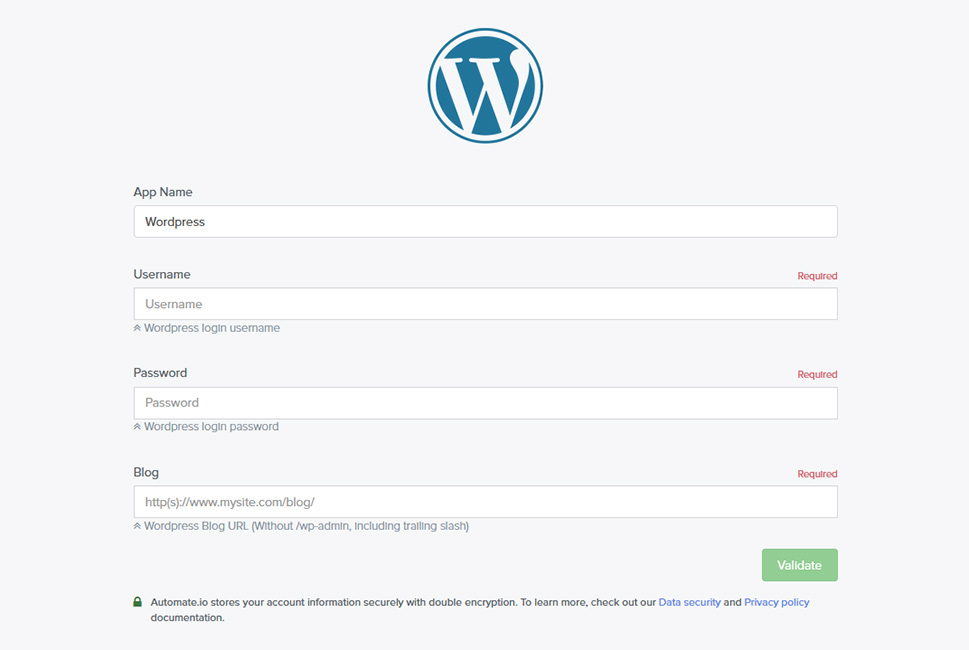Click into the Blog URL input field
Screen dimensions: 969x650
coord(485,502)
